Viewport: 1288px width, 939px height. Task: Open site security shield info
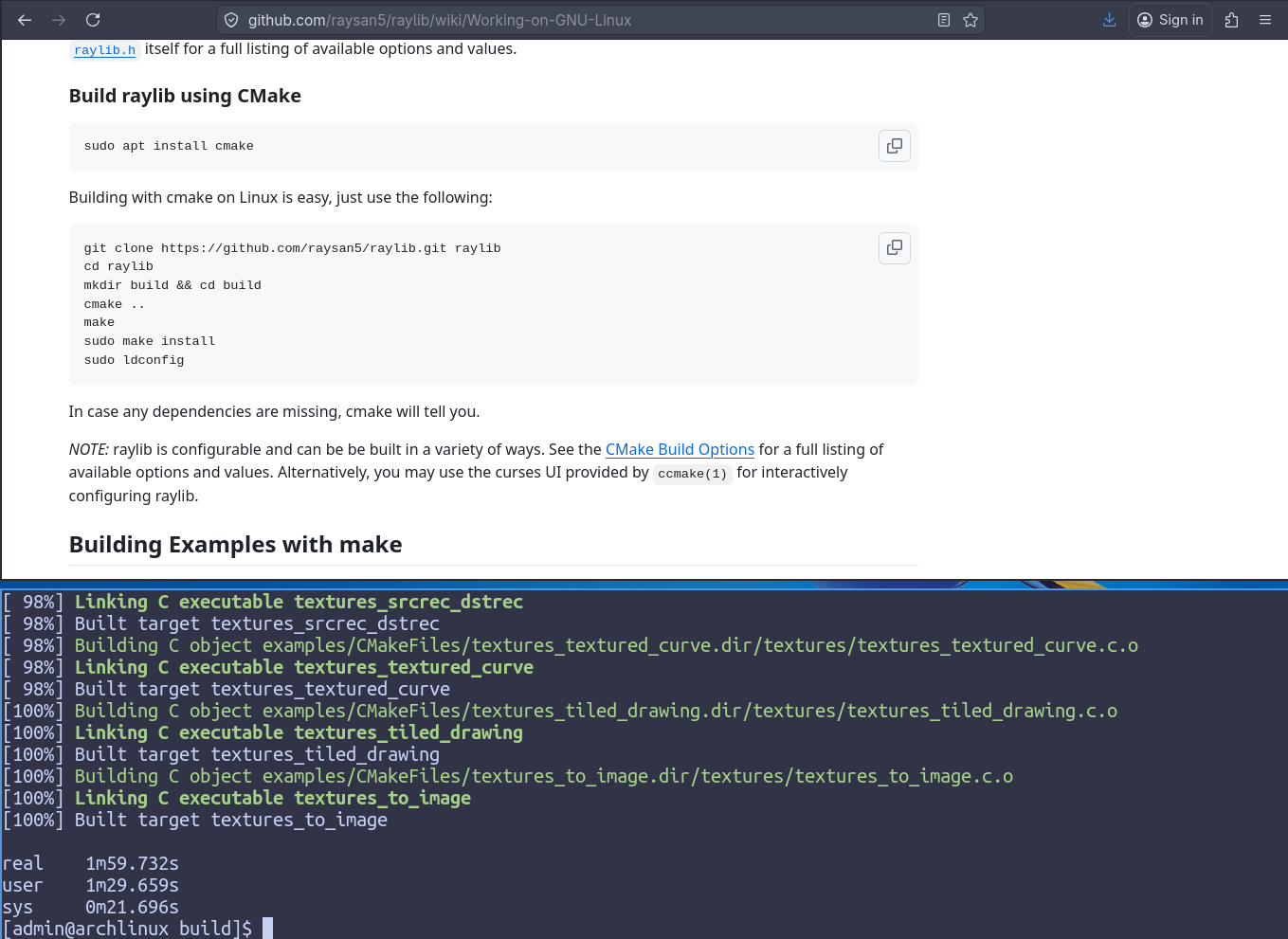(231, 20)
